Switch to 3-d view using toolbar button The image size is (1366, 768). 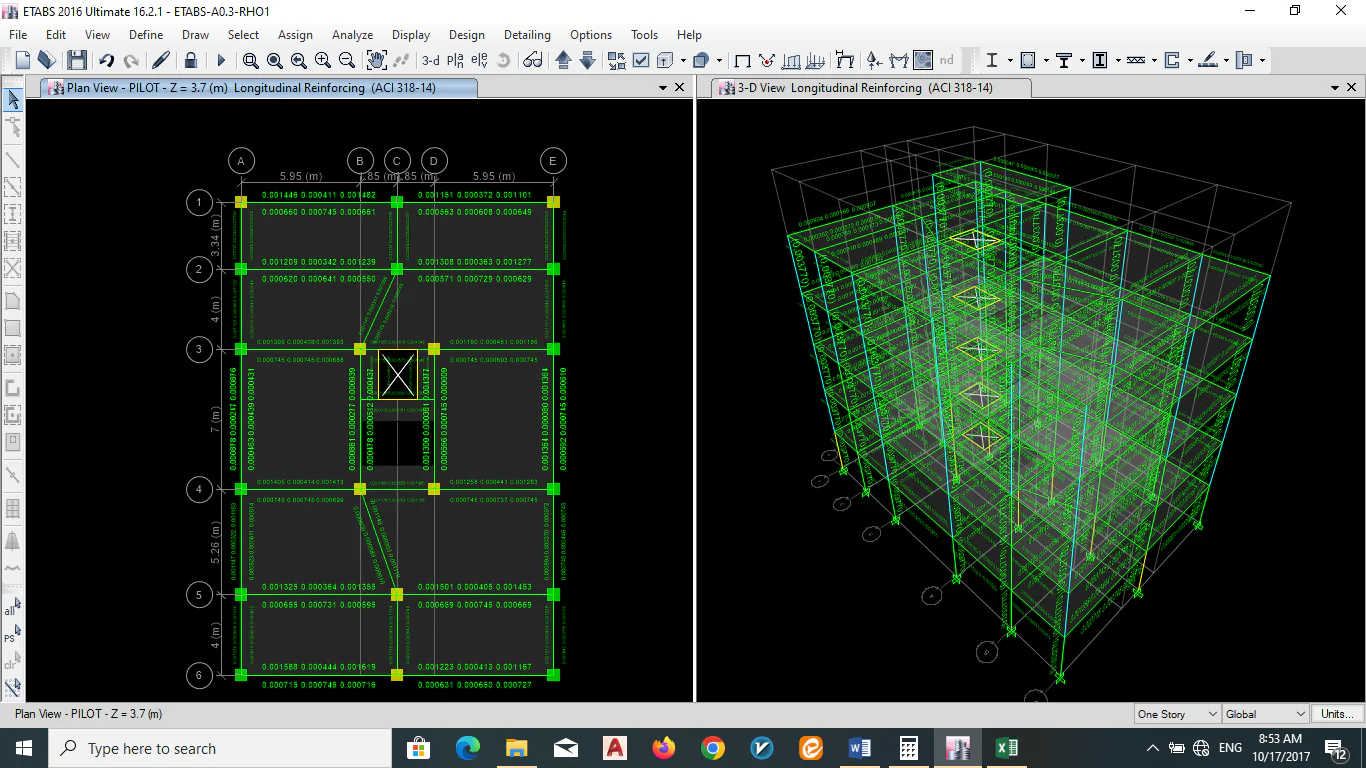pyautogui.click(x=430, y=60)
